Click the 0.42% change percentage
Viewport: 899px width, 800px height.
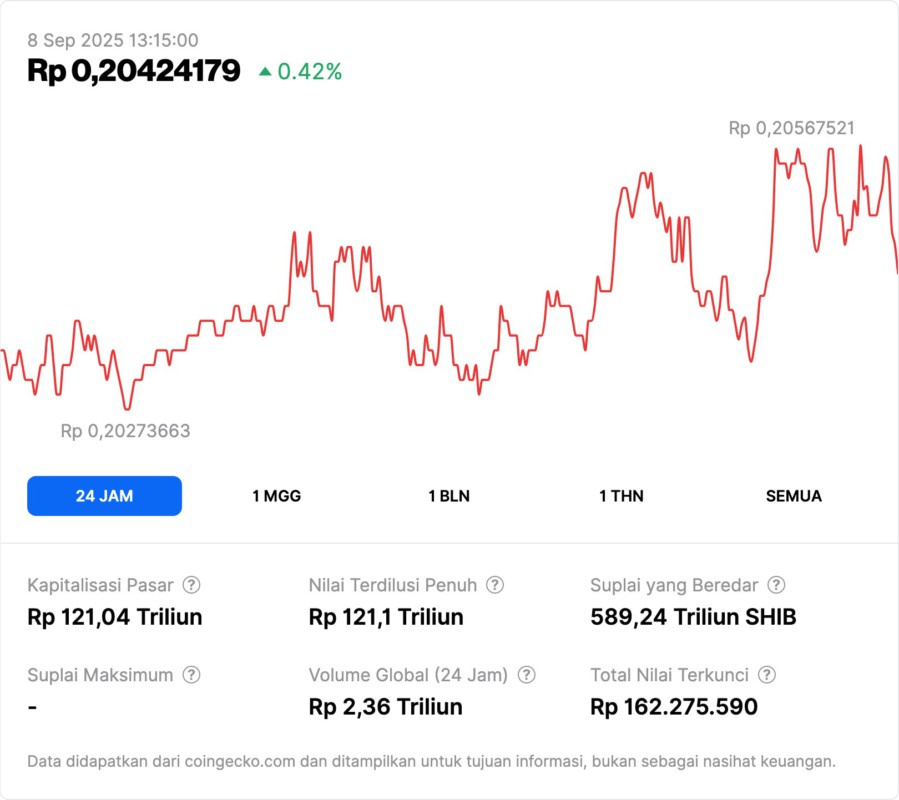310,72
